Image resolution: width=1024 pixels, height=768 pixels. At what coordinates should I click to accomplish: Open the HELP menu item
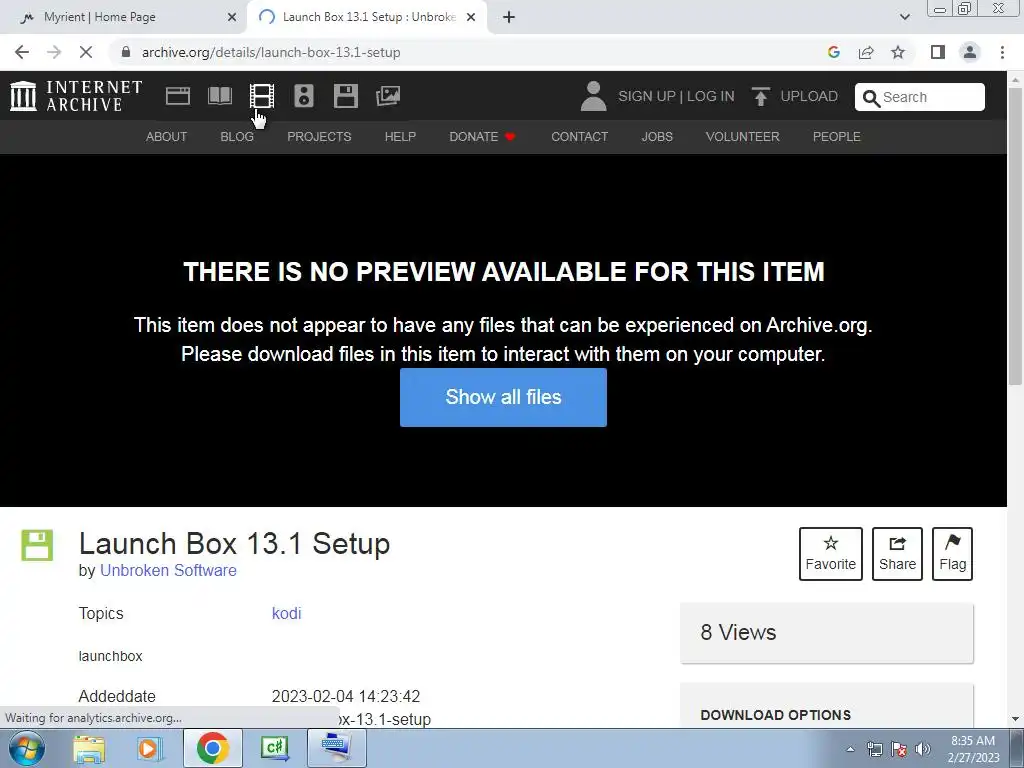click(x=400, y=136)
